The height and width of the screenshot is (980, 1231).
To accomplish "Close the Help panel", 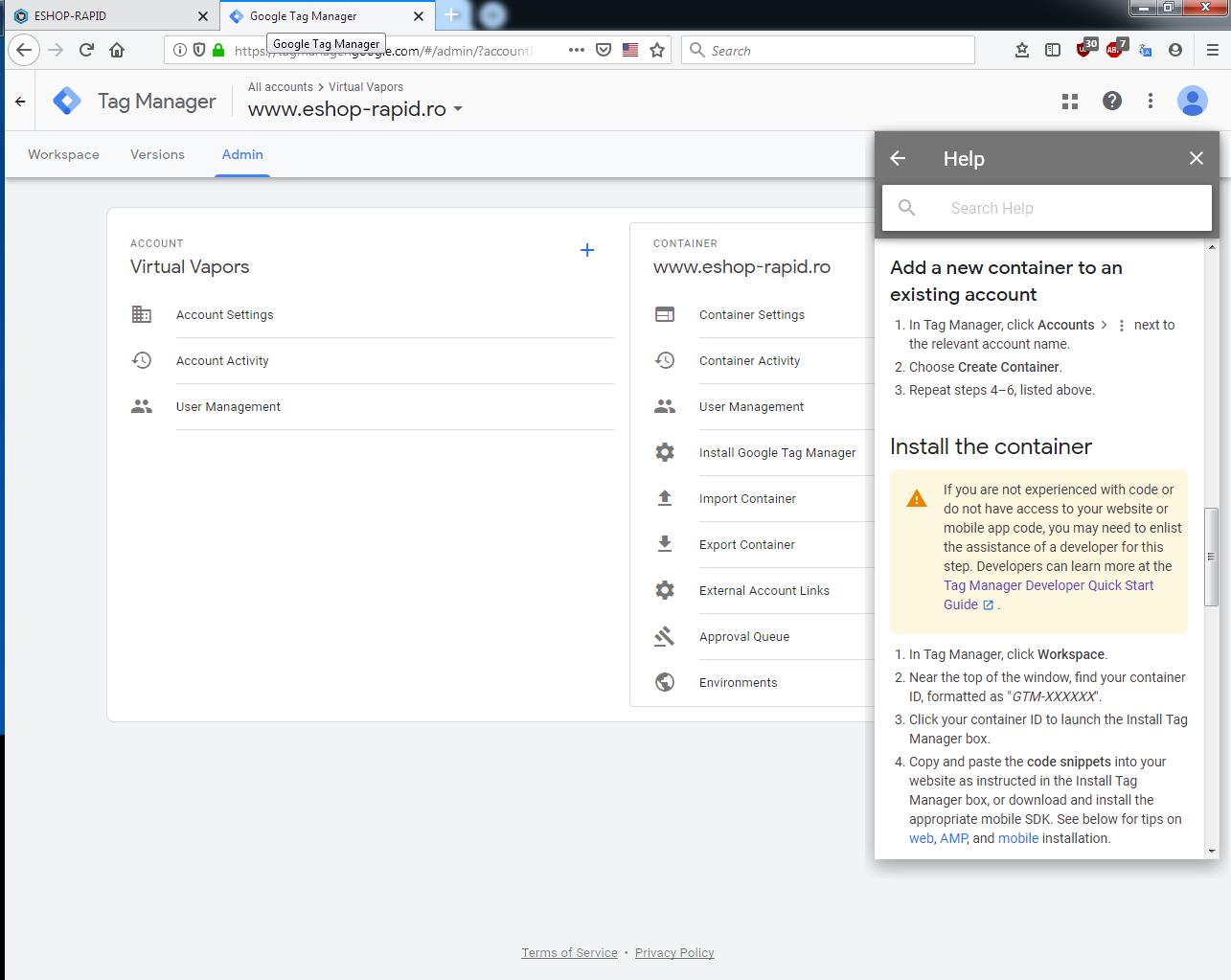I will pyautogui.click(x=1197, y=158).
